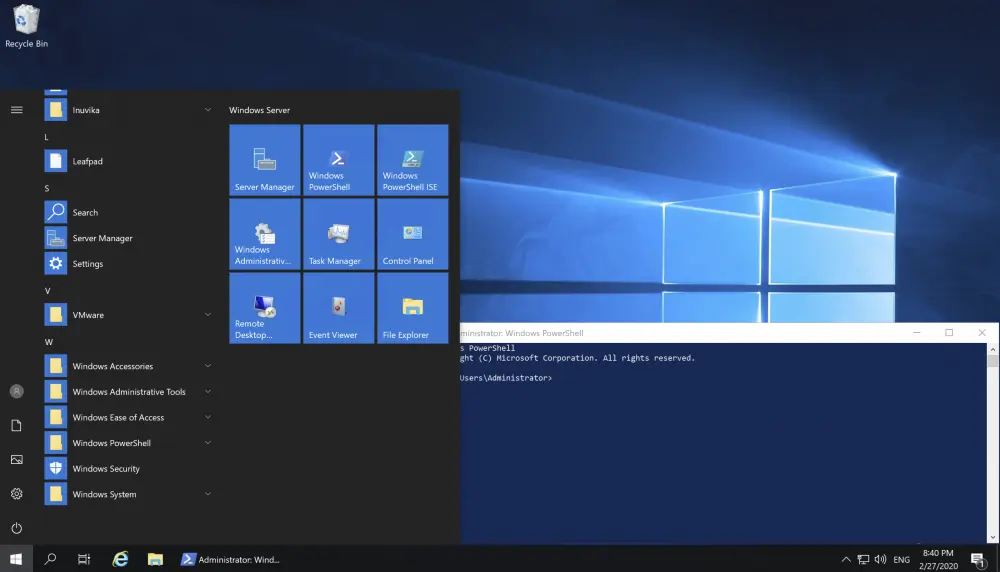Click the W letter header in app list

(48, 342)
